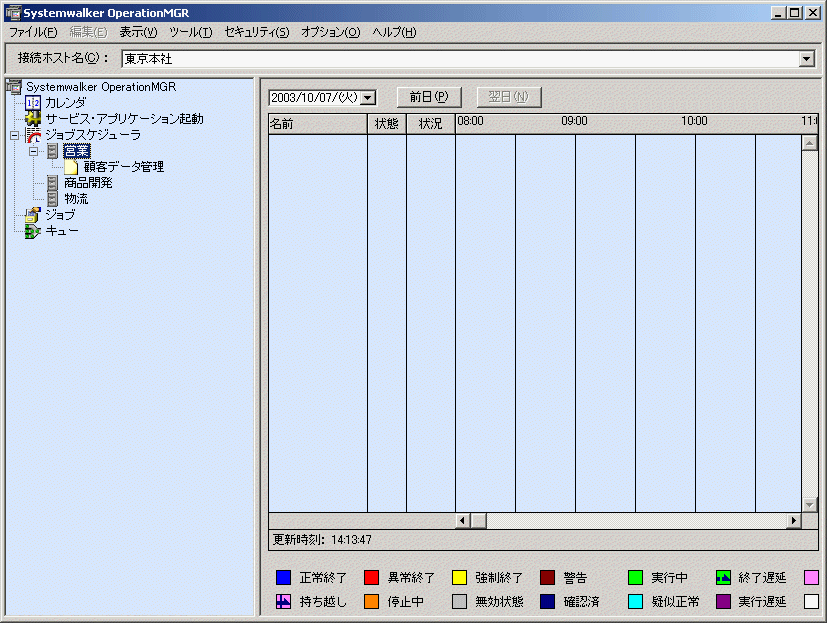This screenshot has width=827, height=623.
Task: Open the date dropdown 2003/10/07
Action: (x=369, y=98)
